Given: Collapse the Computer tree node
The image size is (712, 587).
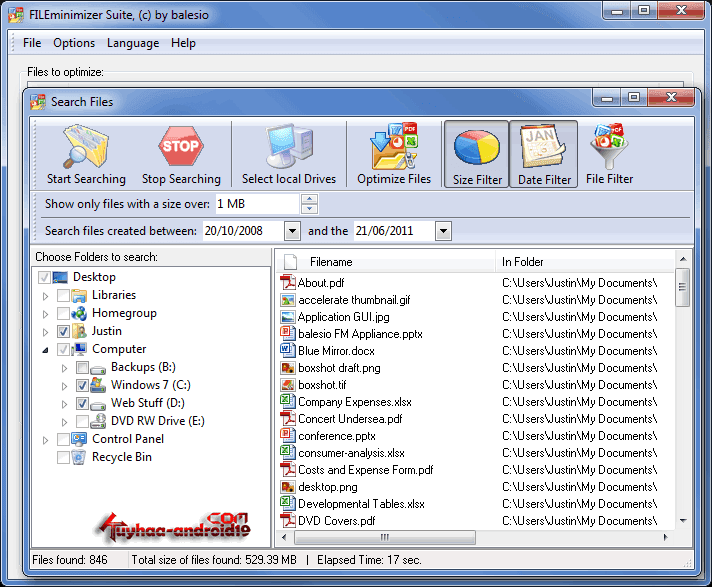Looking at the screenshot, I should click(x=45, y=350).
